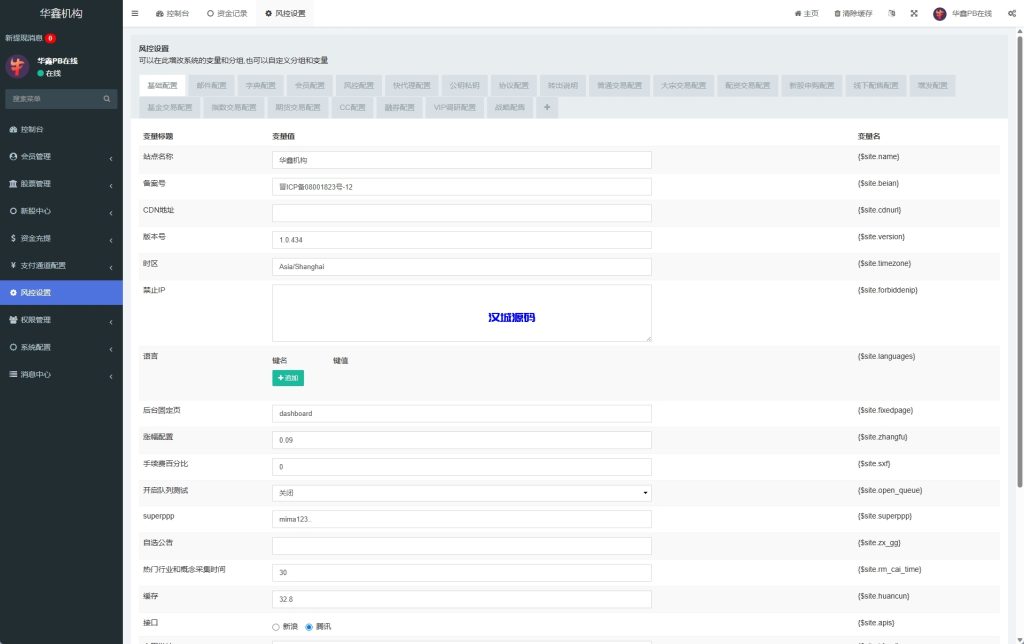Toggle the sidebar hamburger menu icon

pyautogui.click(x=135, y=14)
